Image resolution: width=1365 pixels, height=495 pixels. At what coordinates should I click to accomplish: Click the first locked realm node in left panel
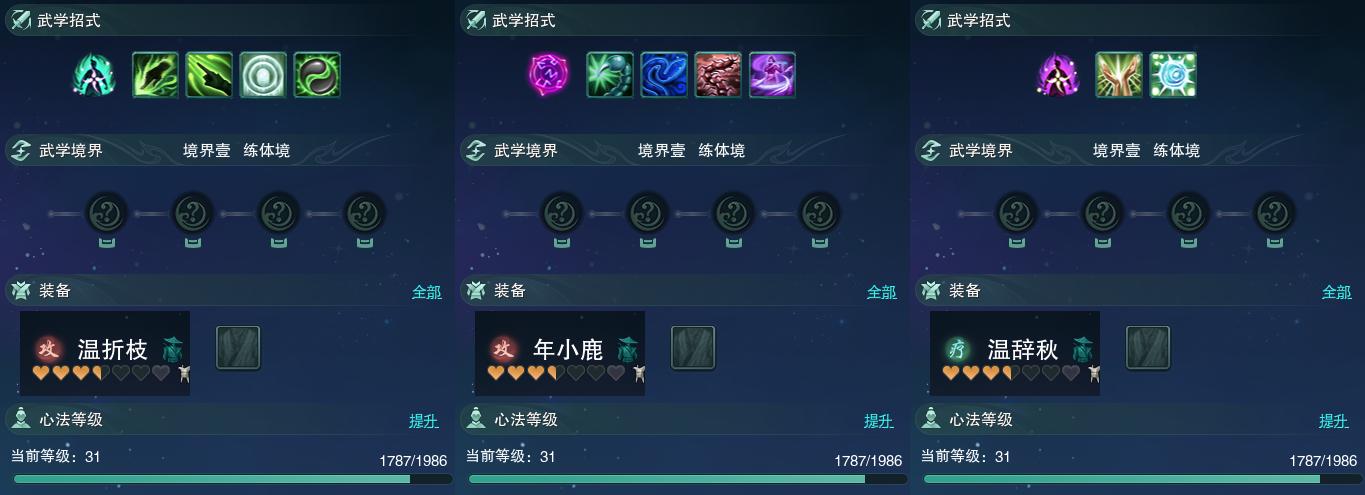[x=107, y=213]
